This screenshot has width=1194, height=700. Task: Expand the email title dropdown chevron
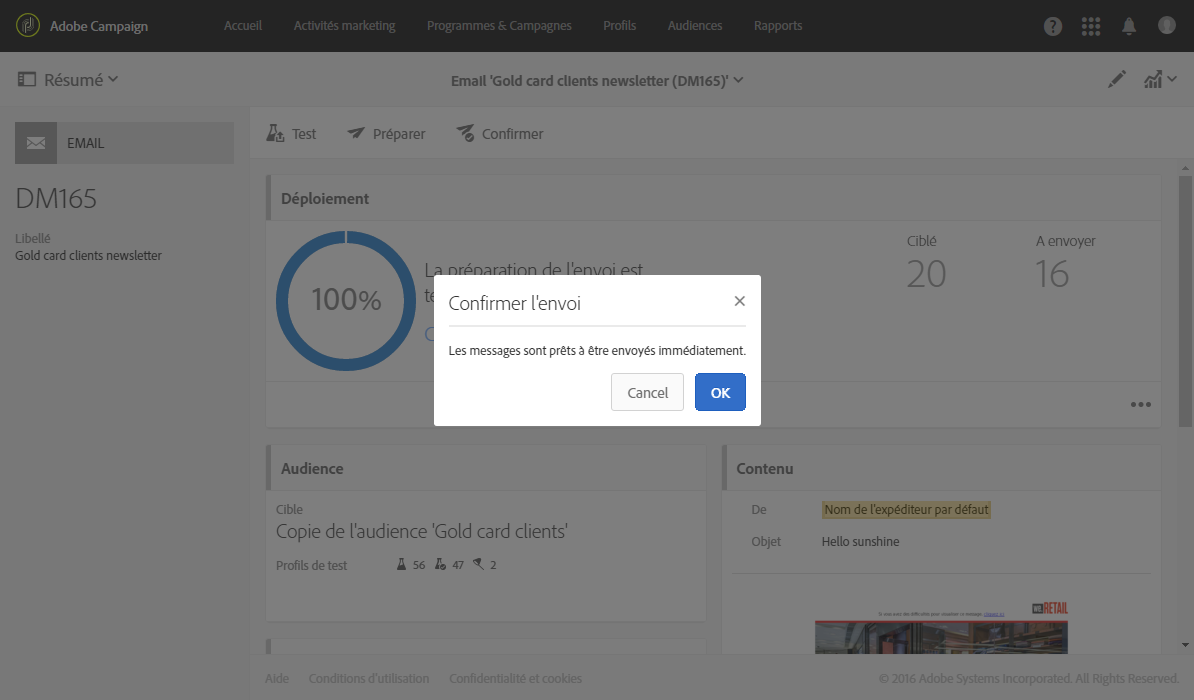[738, 80]
